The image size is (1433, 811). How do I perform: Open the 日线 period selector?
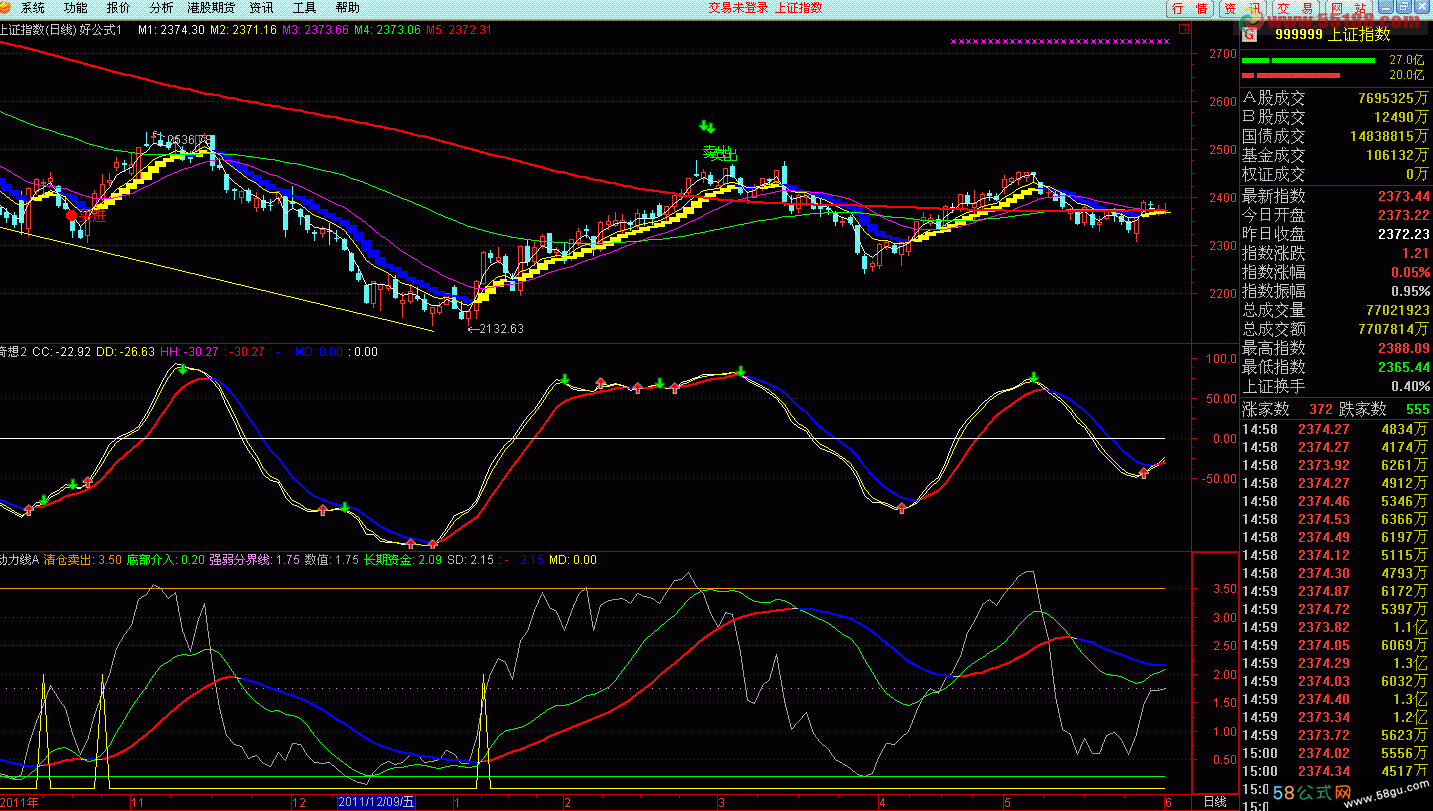click(x=1214, y=802)
